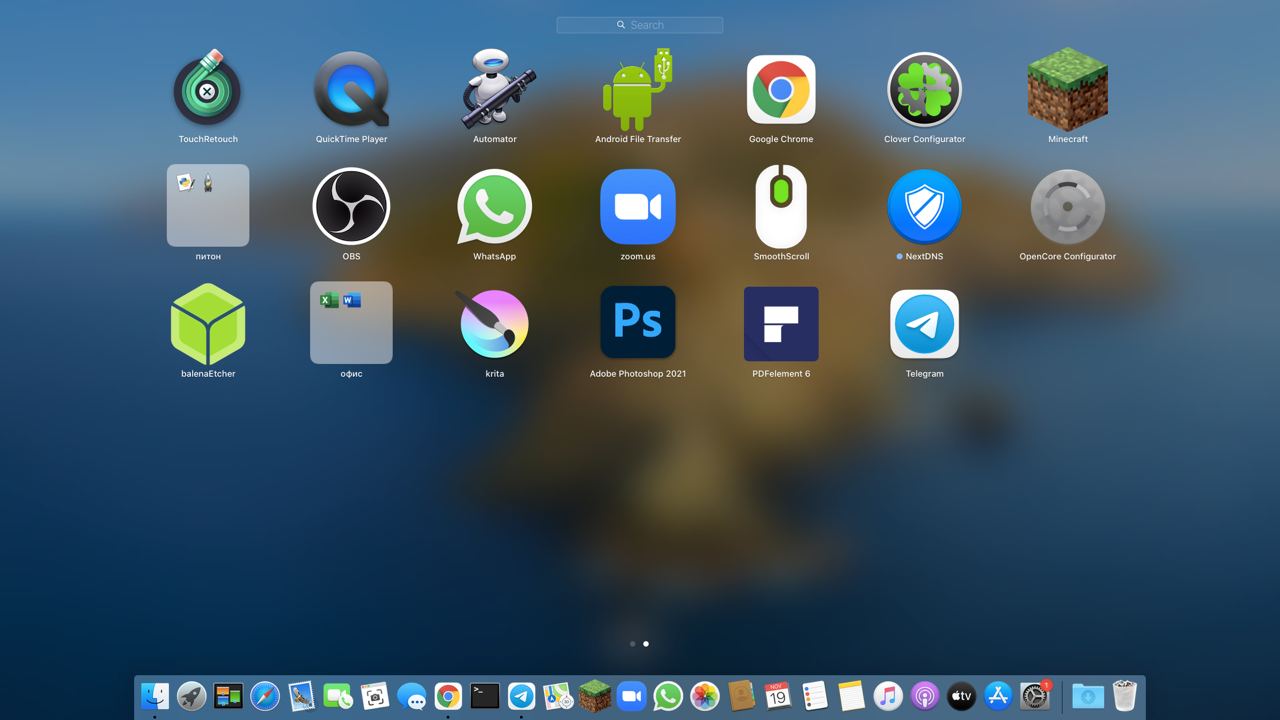
Task: Open Finder in the Dock
Action: coord(155,696)
